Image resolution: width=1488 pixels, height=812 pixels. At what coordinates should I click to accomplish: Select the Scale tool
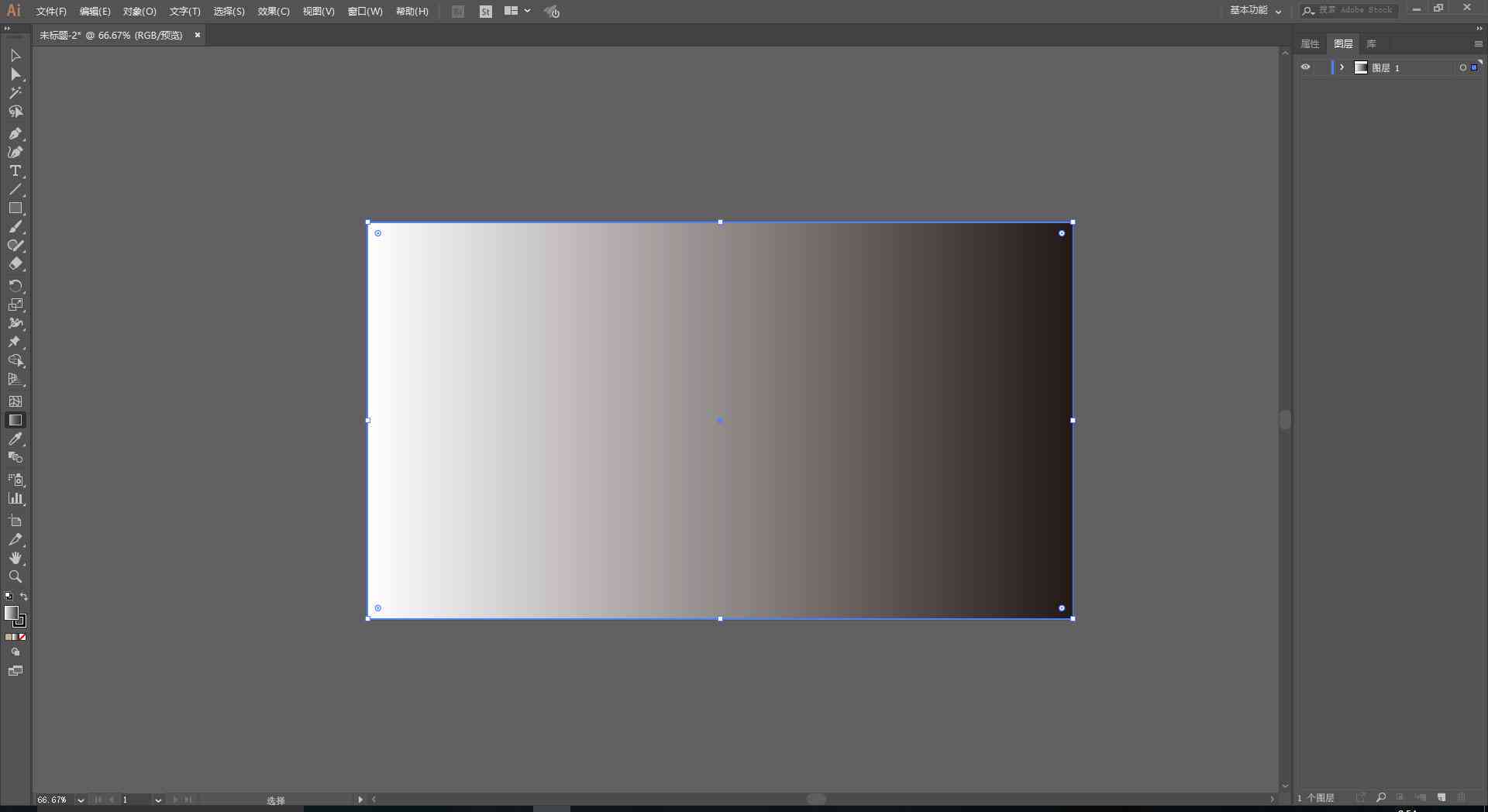point(15,304)
